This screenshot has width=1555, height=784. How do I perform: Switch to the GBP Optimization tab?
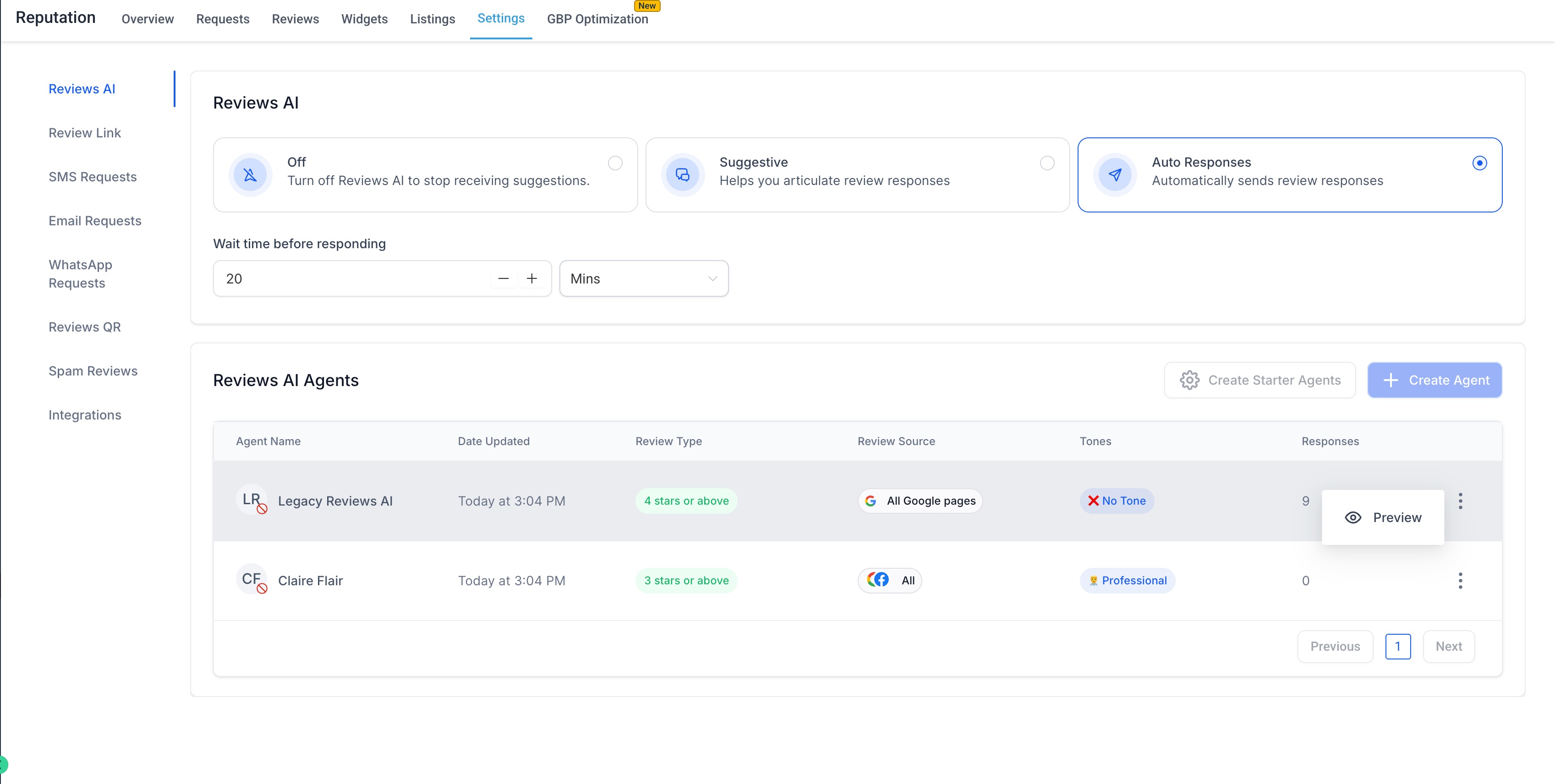(597, 19)
